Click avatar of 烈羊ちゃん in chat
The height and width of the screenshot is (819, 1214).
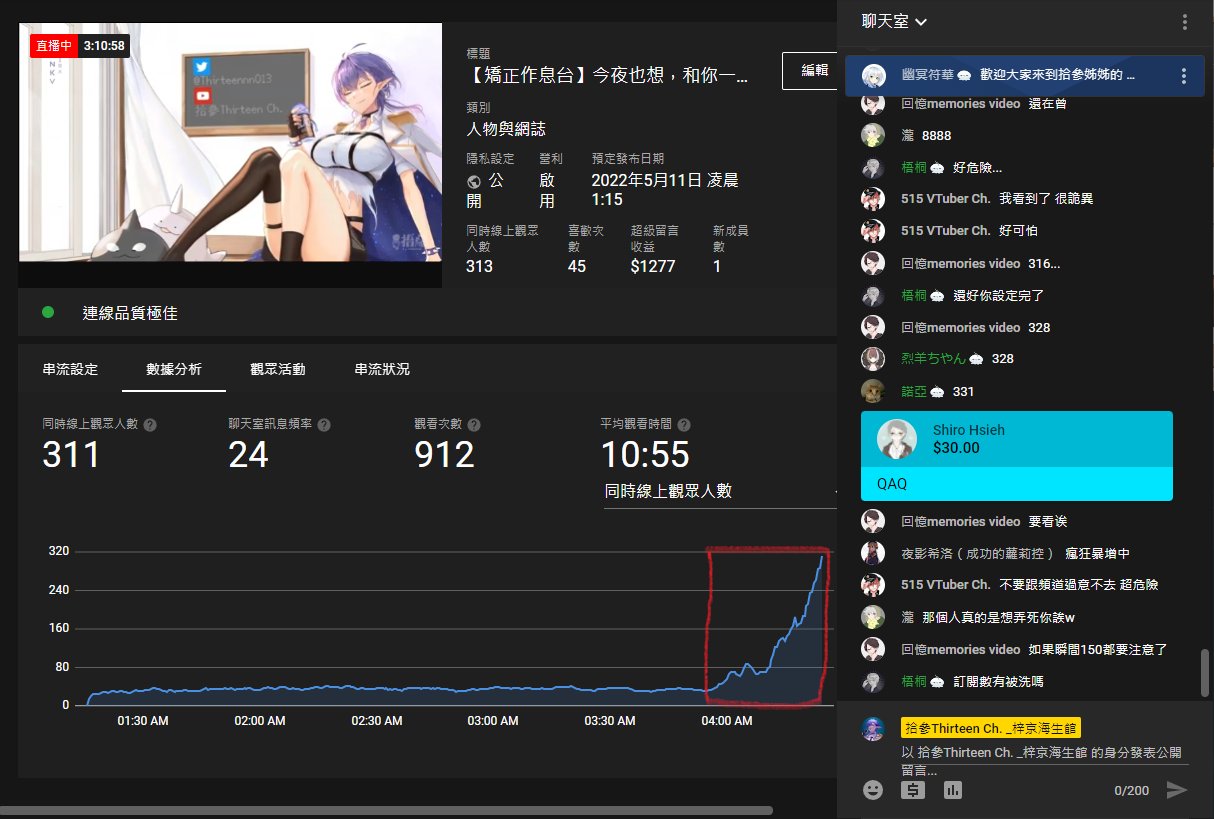pyautogui.click(x=873, y=359)
